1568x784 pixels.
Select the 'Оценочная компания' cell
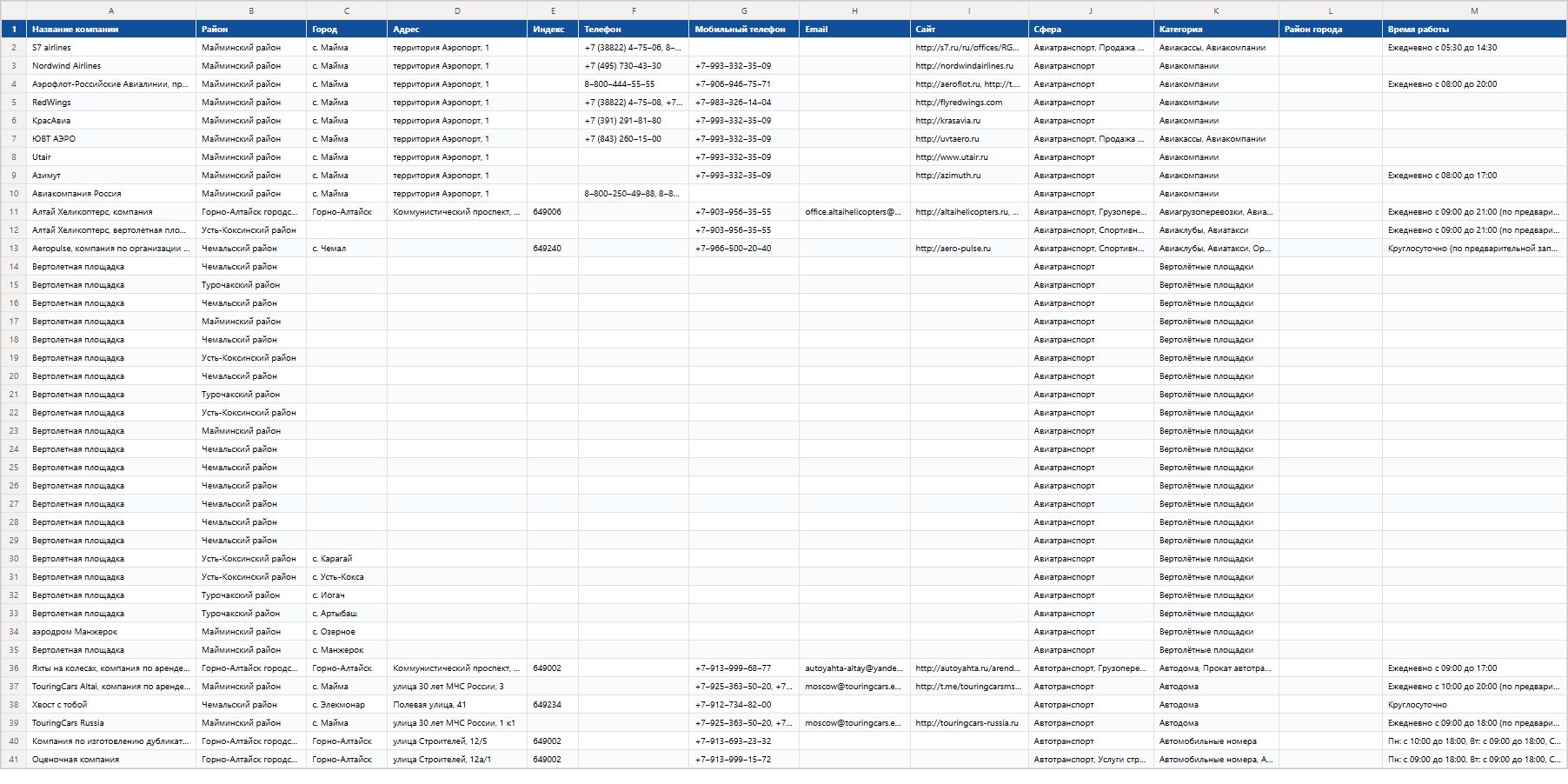(111, 760)
